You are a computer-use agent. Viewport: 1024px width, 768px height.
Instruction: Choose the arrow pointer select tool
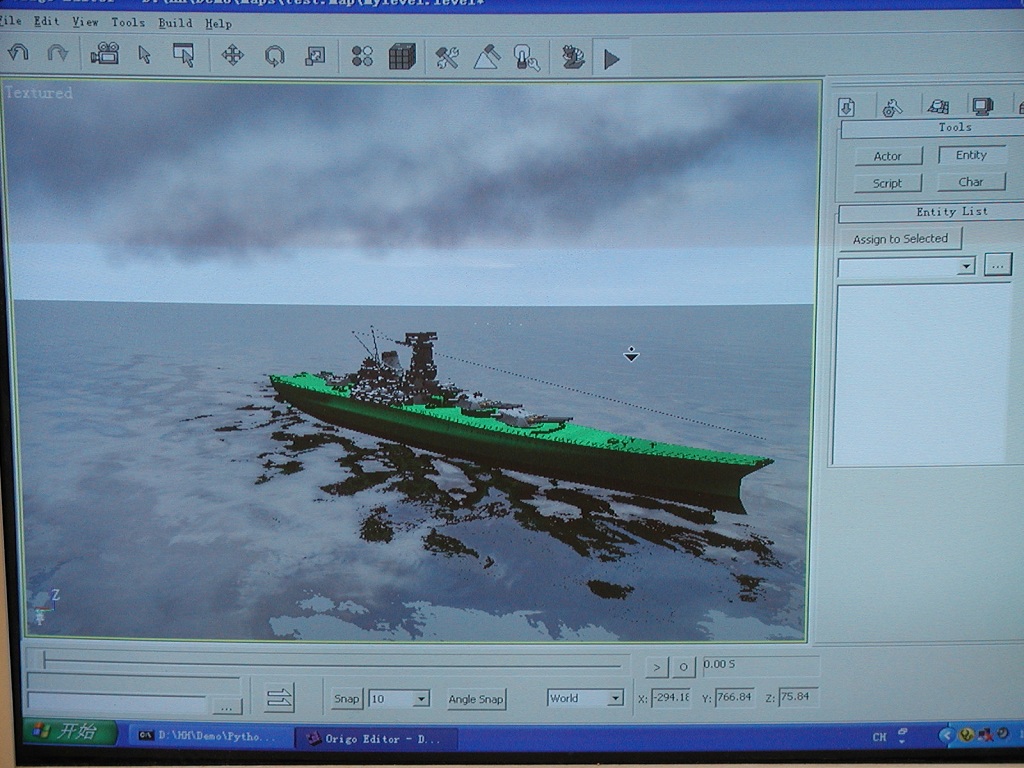point(144,55)
